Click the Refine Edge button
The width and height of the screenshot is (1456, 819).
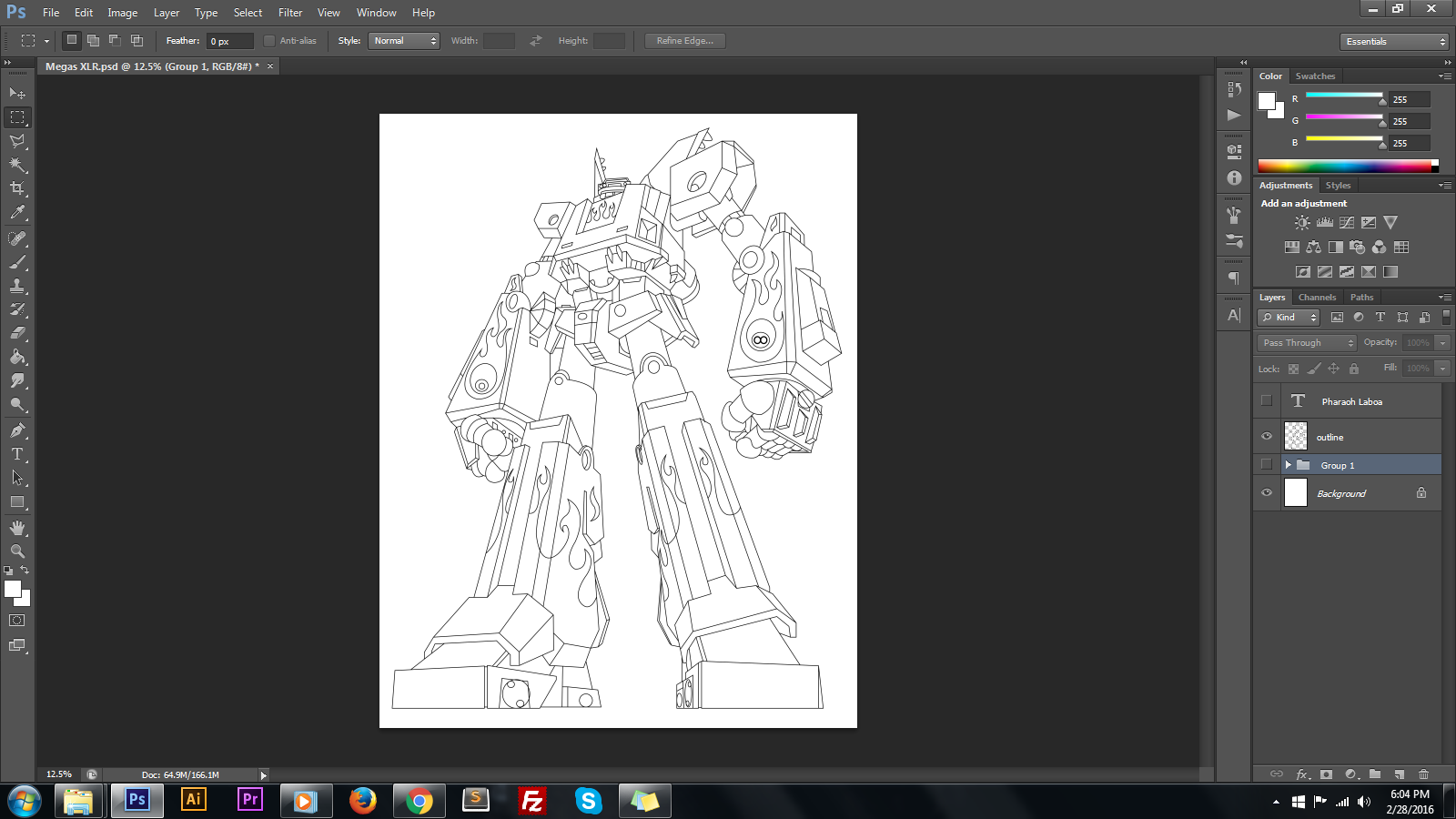tap(684, 41)
